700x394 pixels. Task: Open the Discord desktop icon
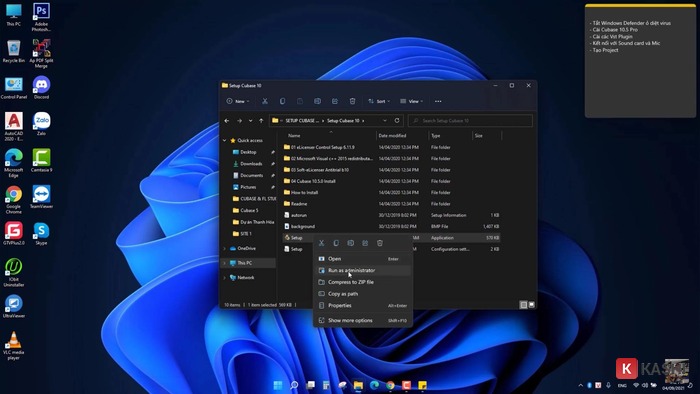click(x=41, y=87)
